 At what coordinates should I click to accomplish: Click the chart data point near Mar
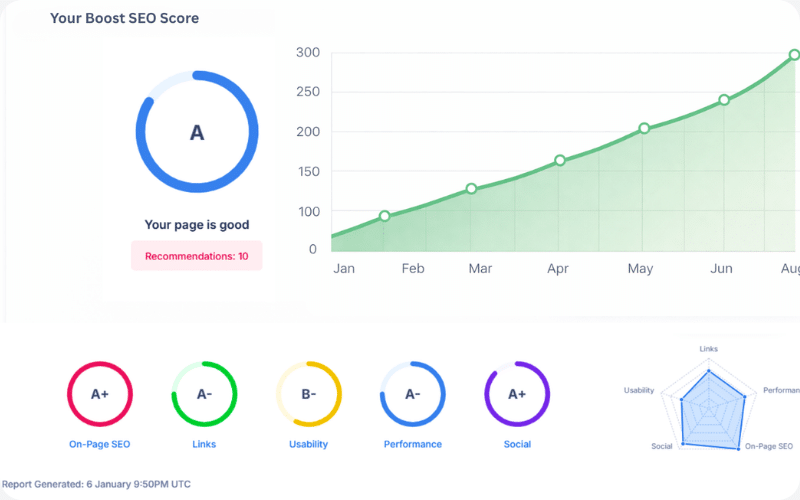[x=471, y=188]
